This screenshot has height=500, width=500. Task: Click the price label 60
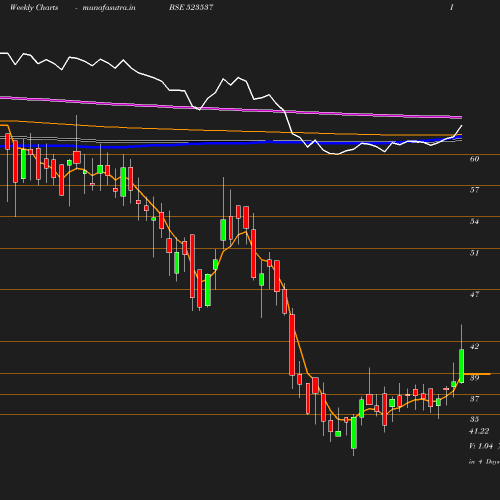point(474,159)
